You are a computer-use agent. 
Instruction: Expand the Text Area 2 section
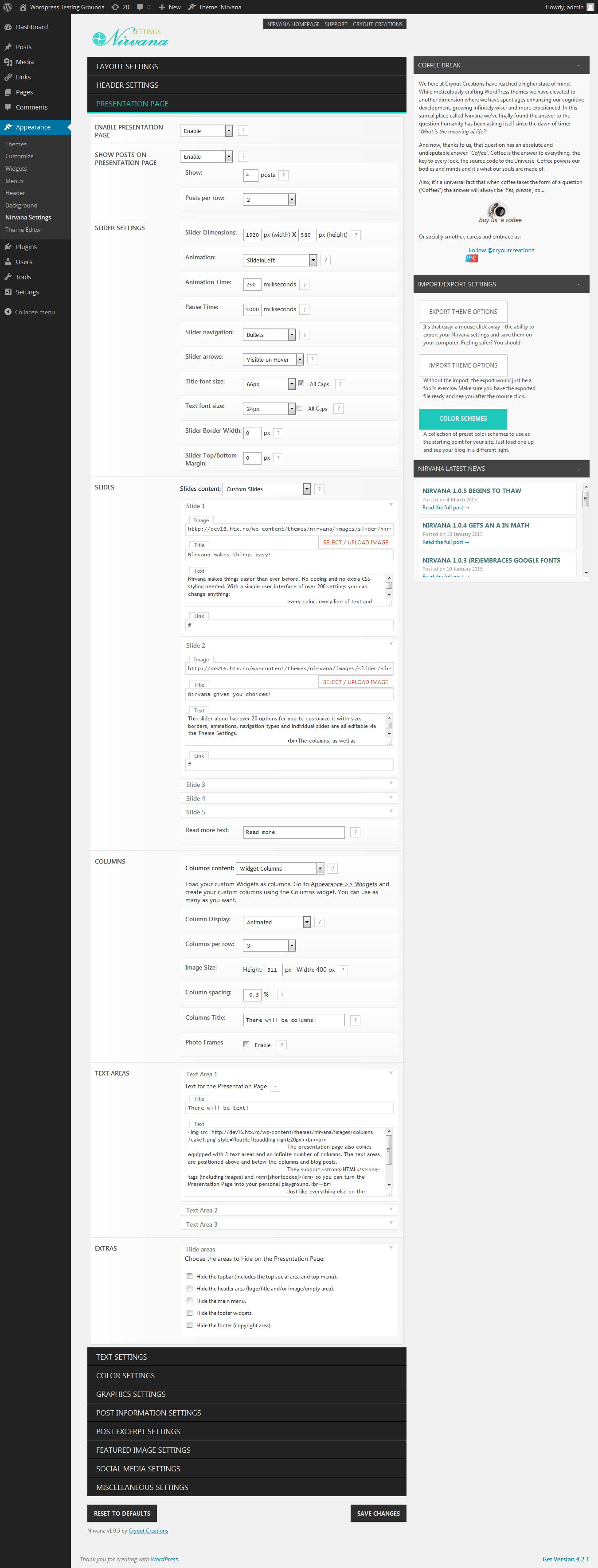click(289, 1210)
